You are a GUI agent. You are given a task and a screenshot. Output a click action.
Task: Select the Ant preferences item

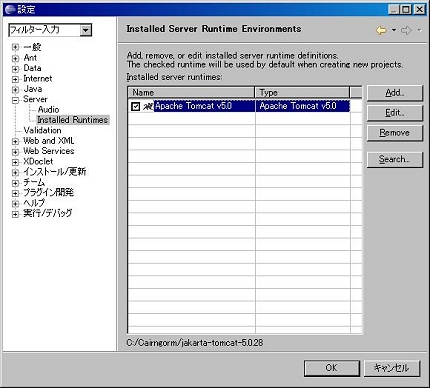point(30,58)
